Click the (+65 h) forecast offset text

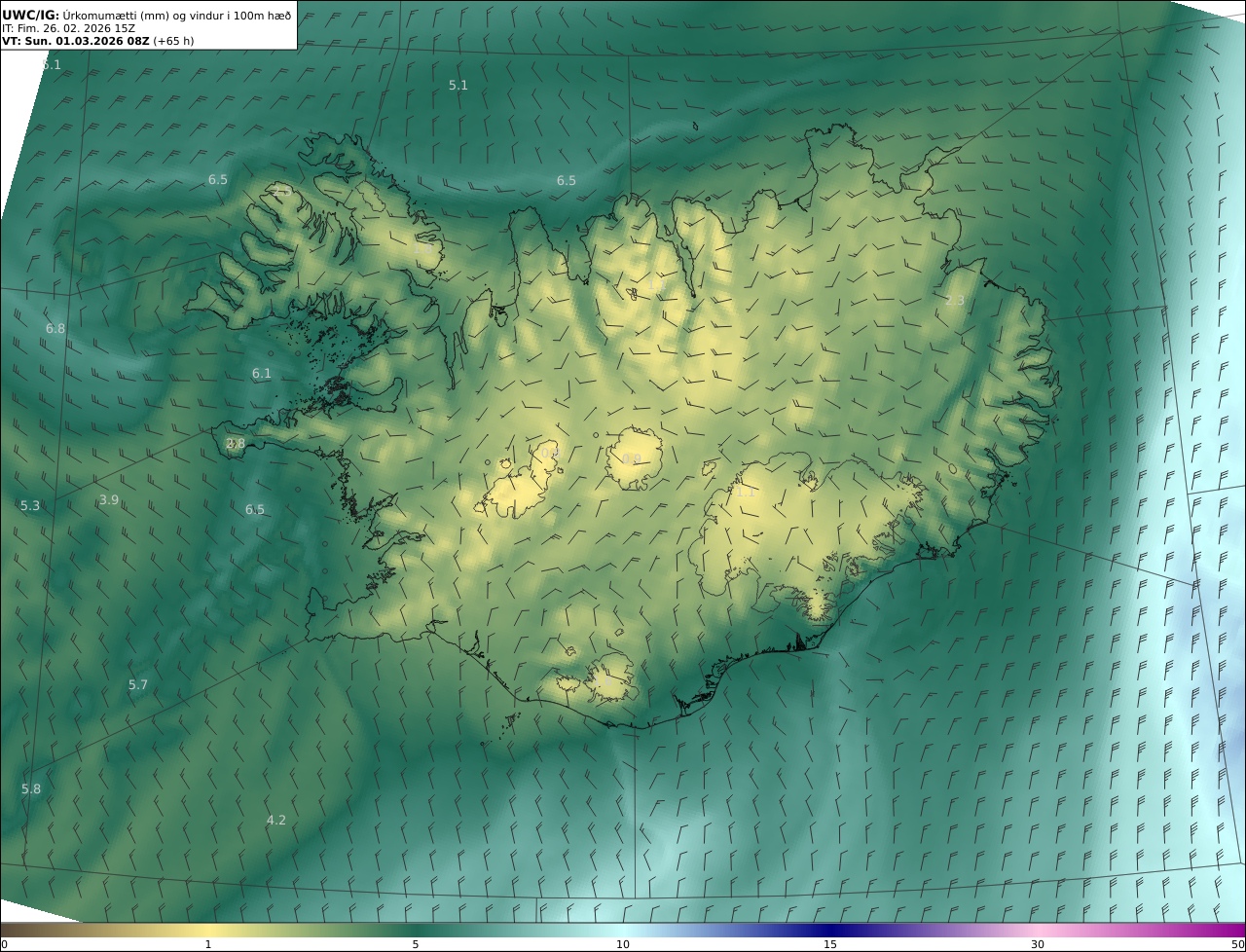coord(172,41)
